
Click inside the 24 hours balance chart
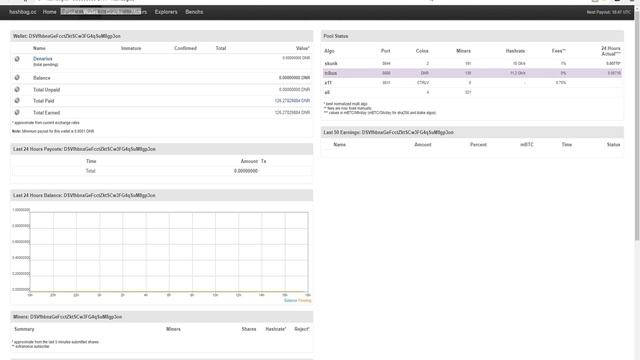(169, 251)
